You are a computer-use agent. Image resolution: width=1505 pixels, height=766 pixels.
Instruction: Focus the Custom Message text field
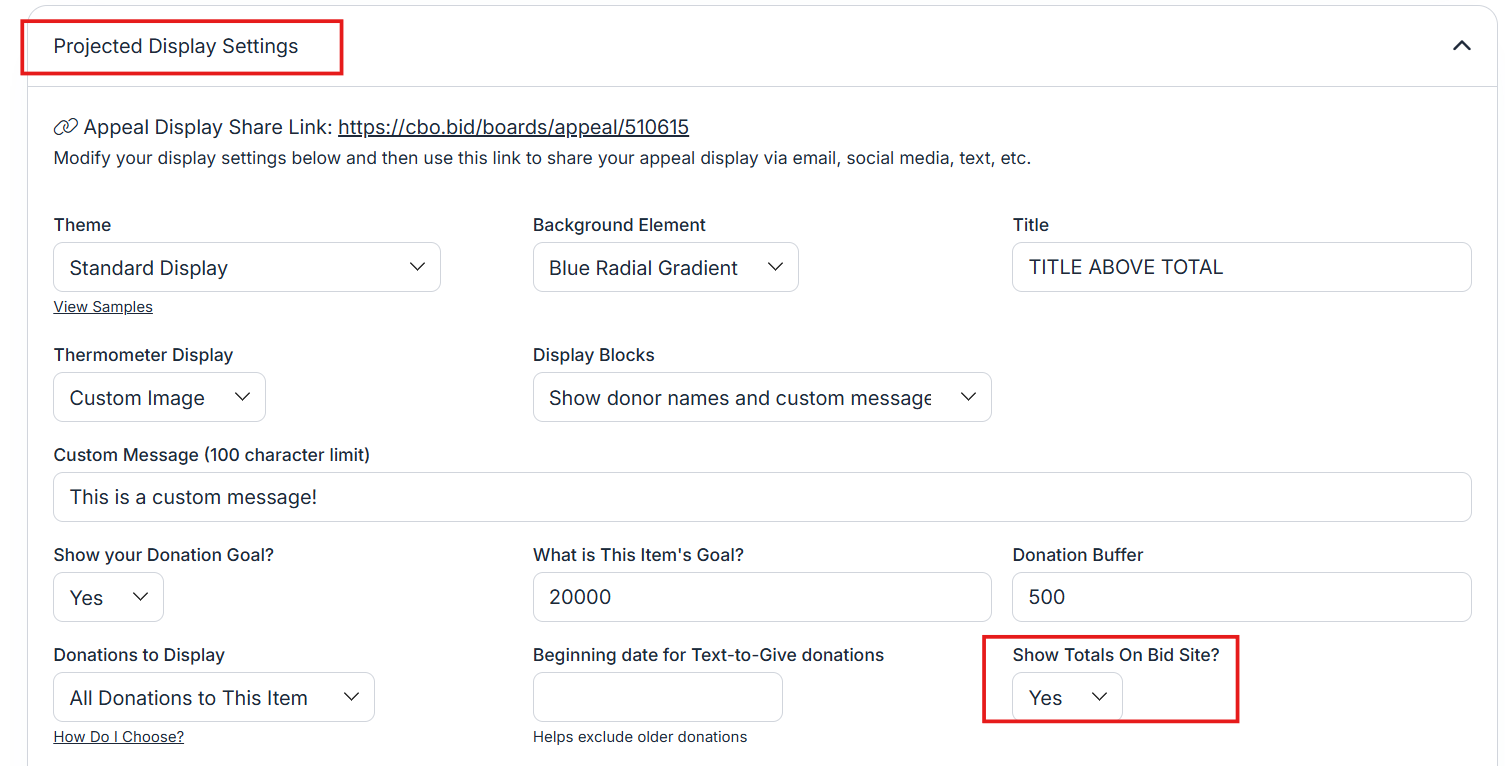[761, 497]
